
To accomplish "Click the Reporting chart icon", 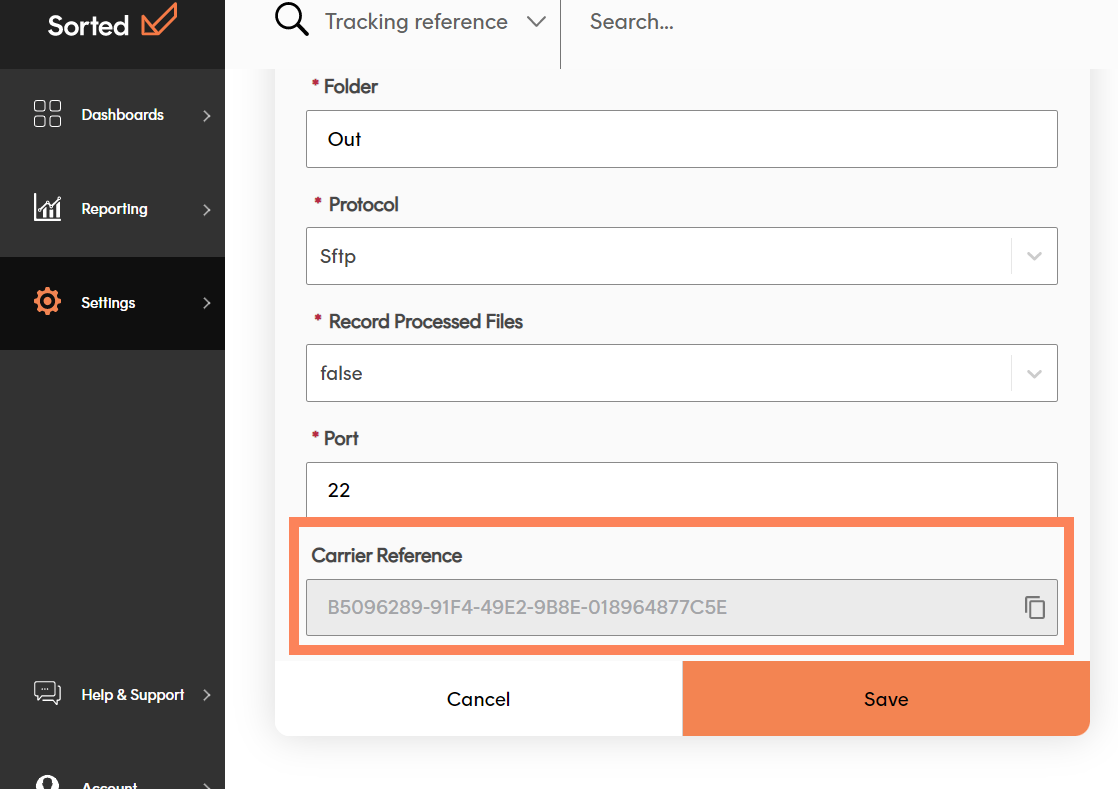I will point(47,208).
